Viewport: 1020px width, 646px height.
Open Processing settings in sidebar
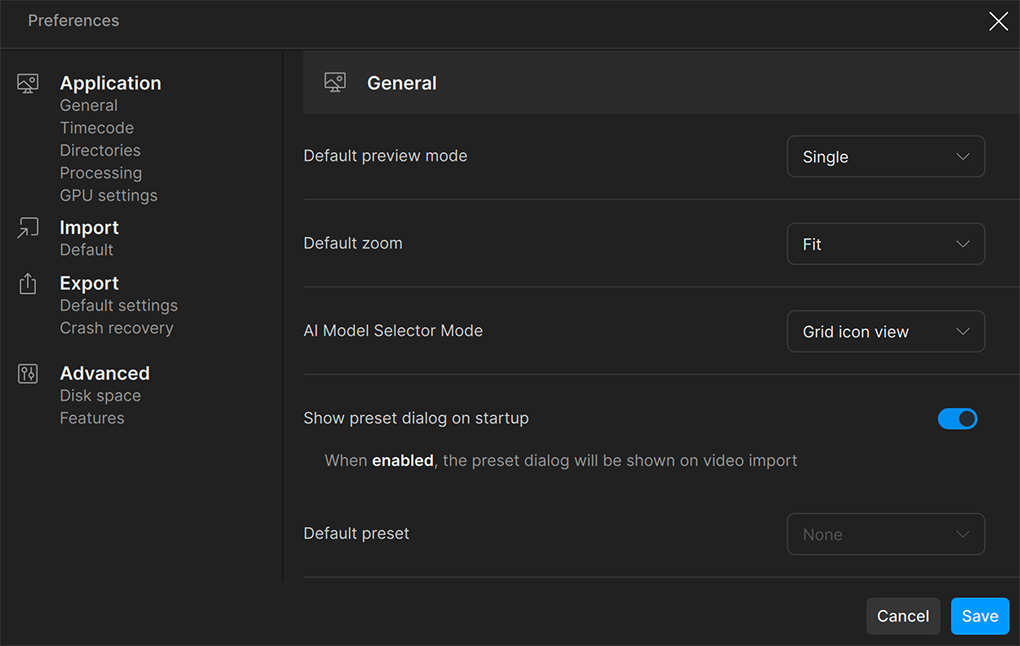[100, 173]
